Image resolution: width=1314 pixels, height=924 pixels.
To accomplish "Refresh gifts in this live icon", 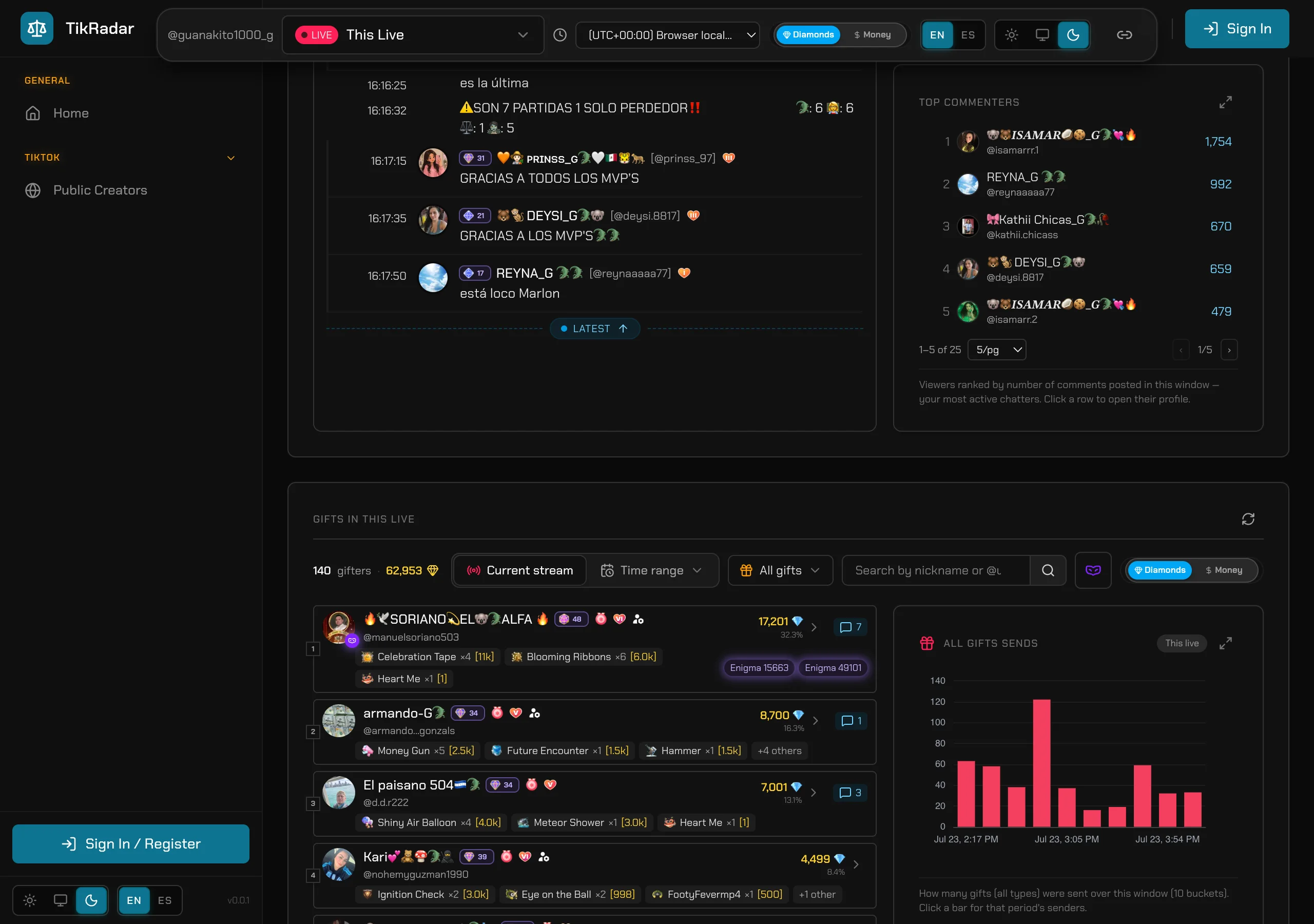I will click(x=1248, y=519).
